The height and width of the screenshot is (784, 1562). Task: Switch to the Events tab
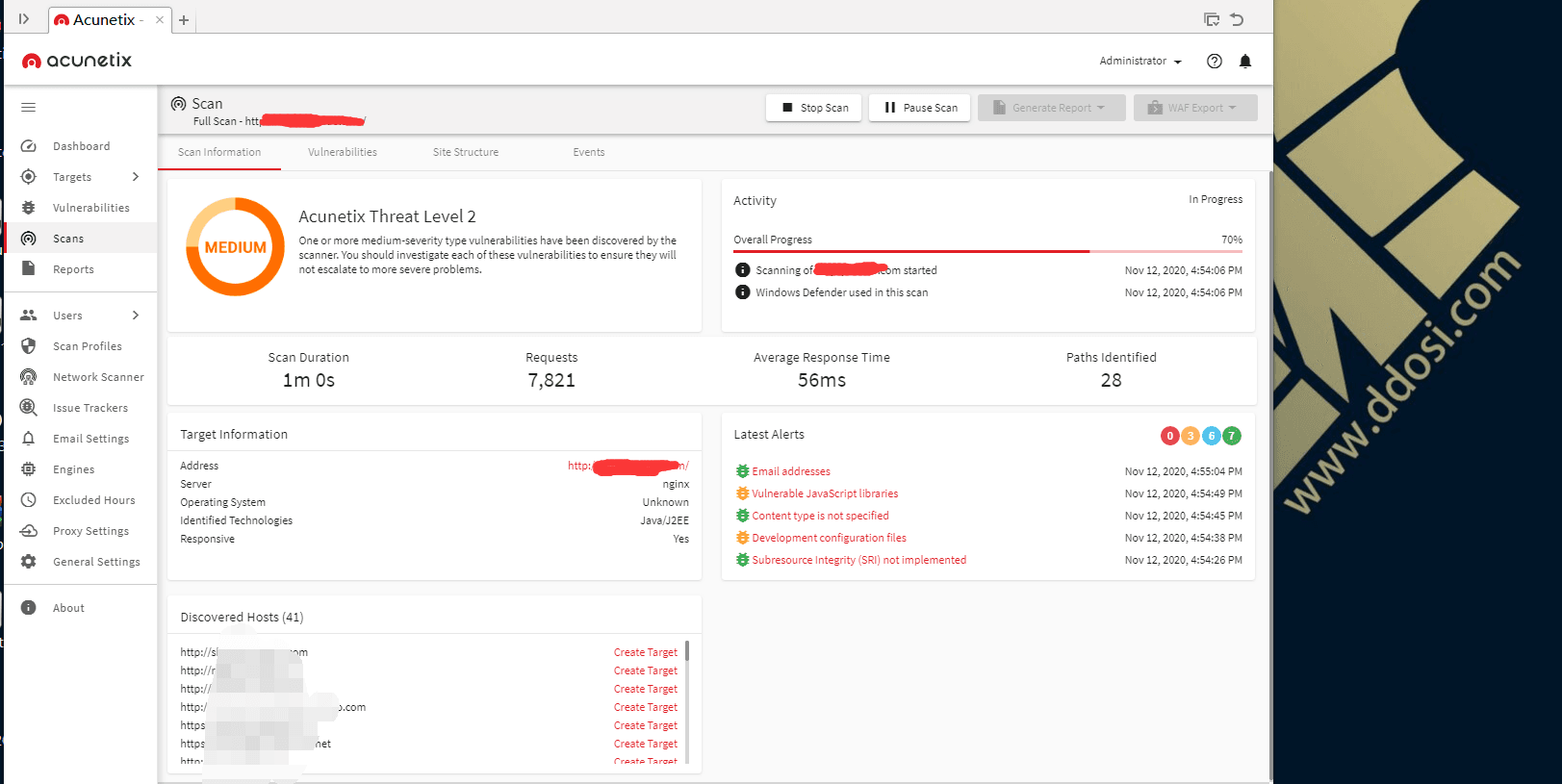pyautogui.click(x=589, y=152)
